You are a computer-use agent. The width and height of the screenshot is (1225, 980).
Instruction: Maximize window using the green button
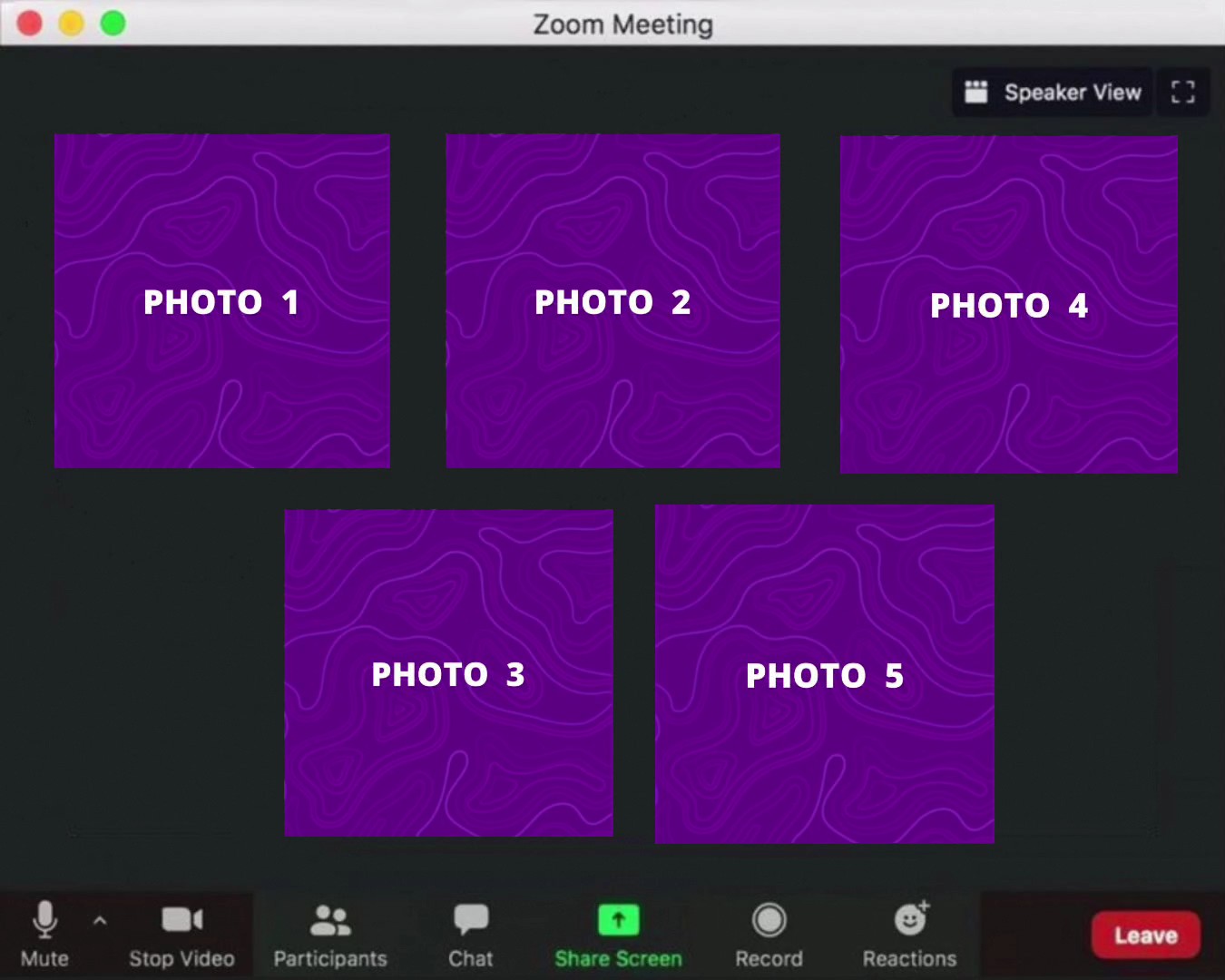pyautogui.click(x=113, y=23)
